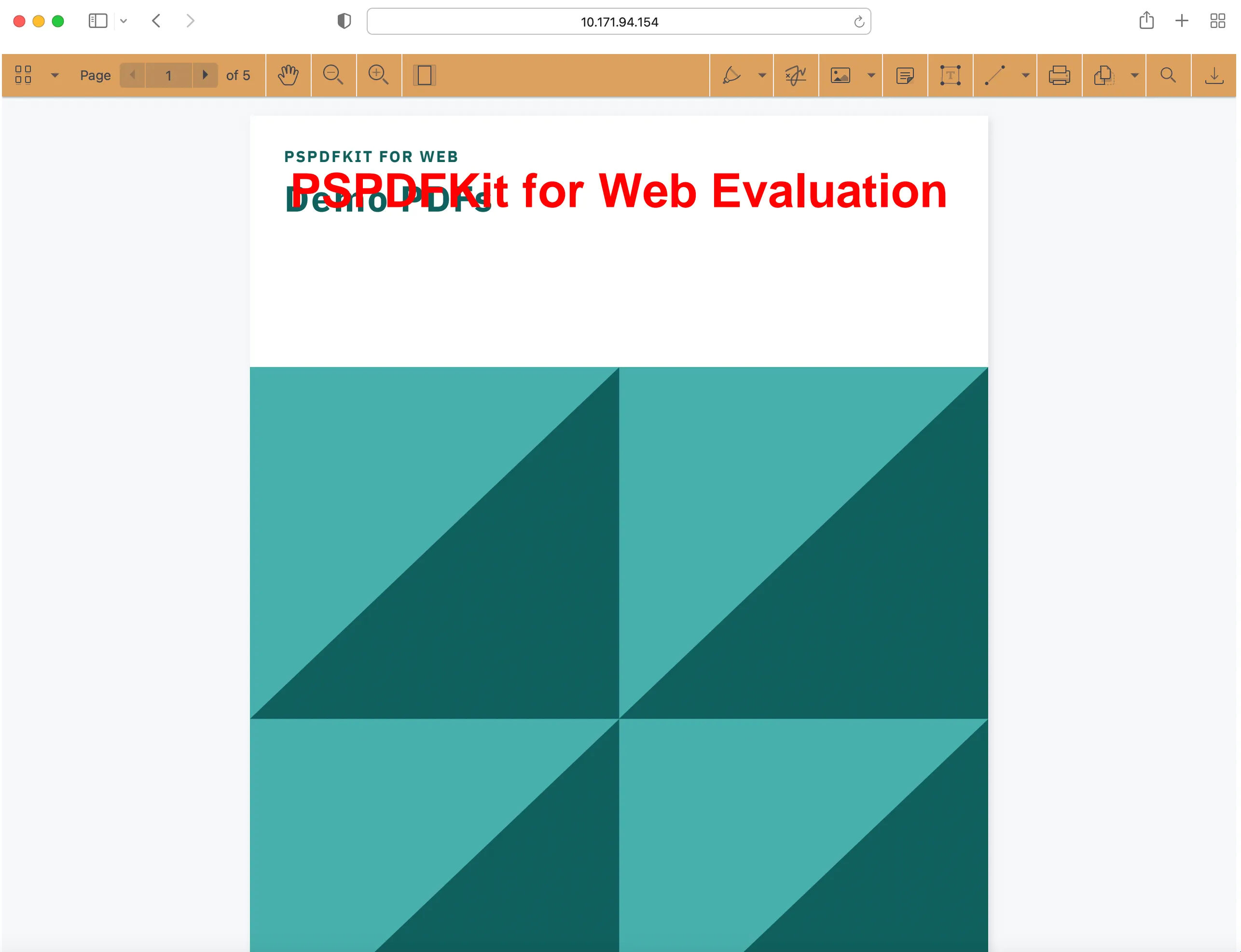
Task: Select the text annotation tool
Action: point(950,75)
